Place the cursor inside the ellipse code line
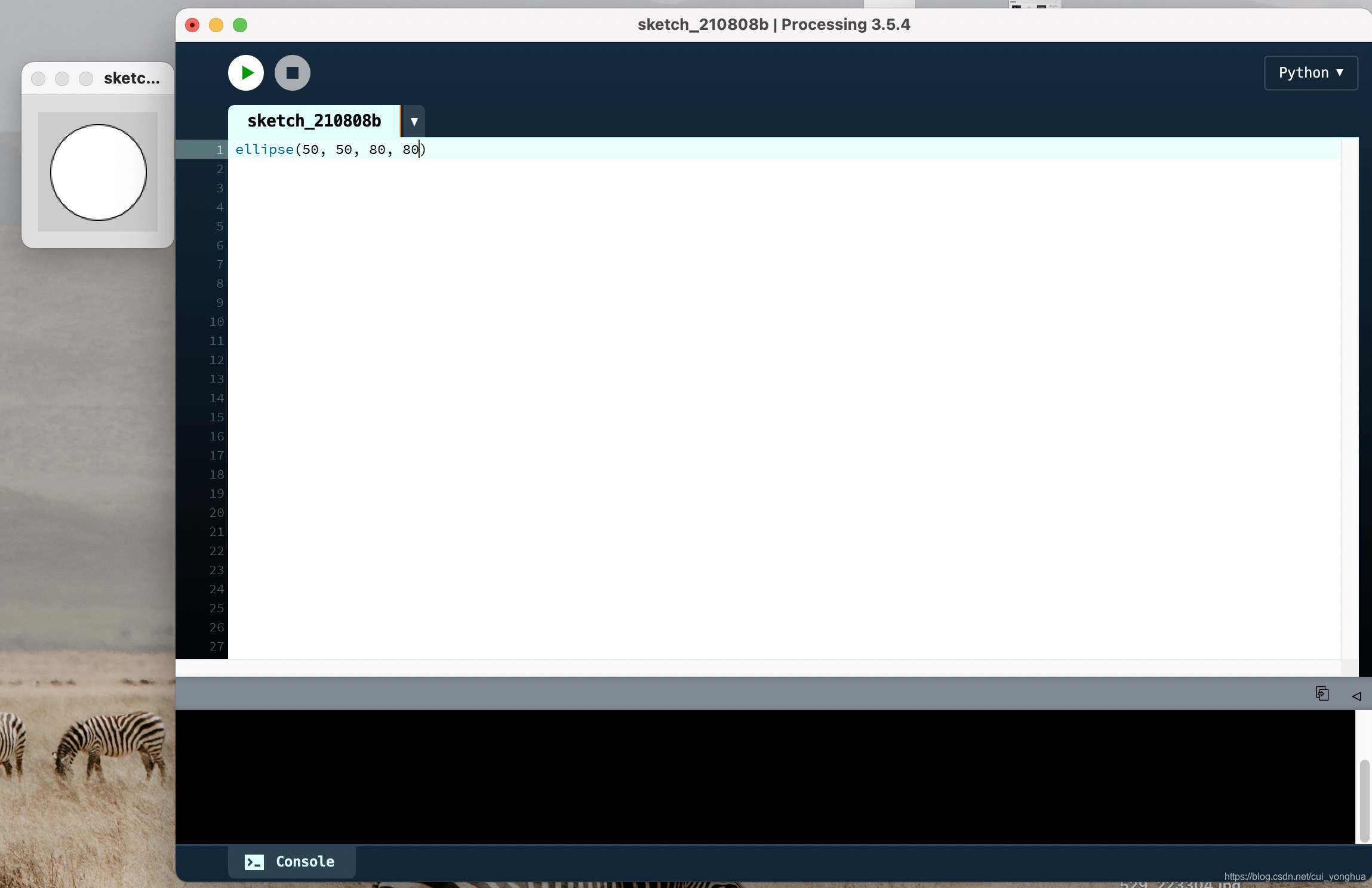This screenshot has width=1372, height=888. [x=358, y=149]
